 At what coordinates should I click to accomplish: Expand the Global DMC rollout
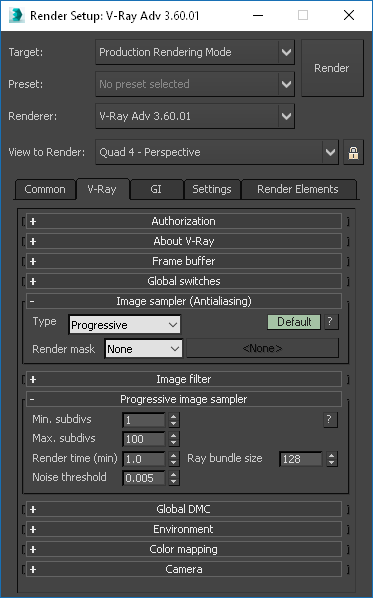(x=183, y=509)
